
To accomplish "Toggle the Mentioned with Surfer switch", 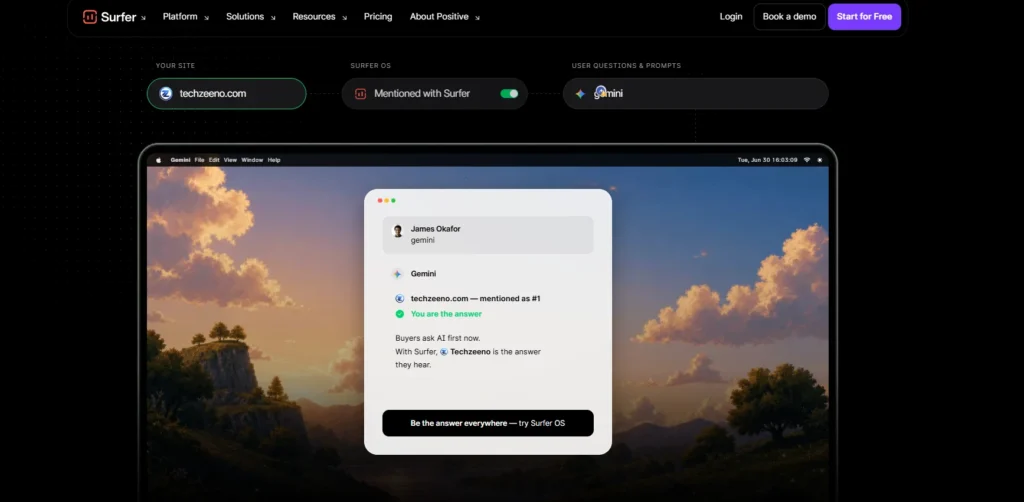I will point(509,94).
